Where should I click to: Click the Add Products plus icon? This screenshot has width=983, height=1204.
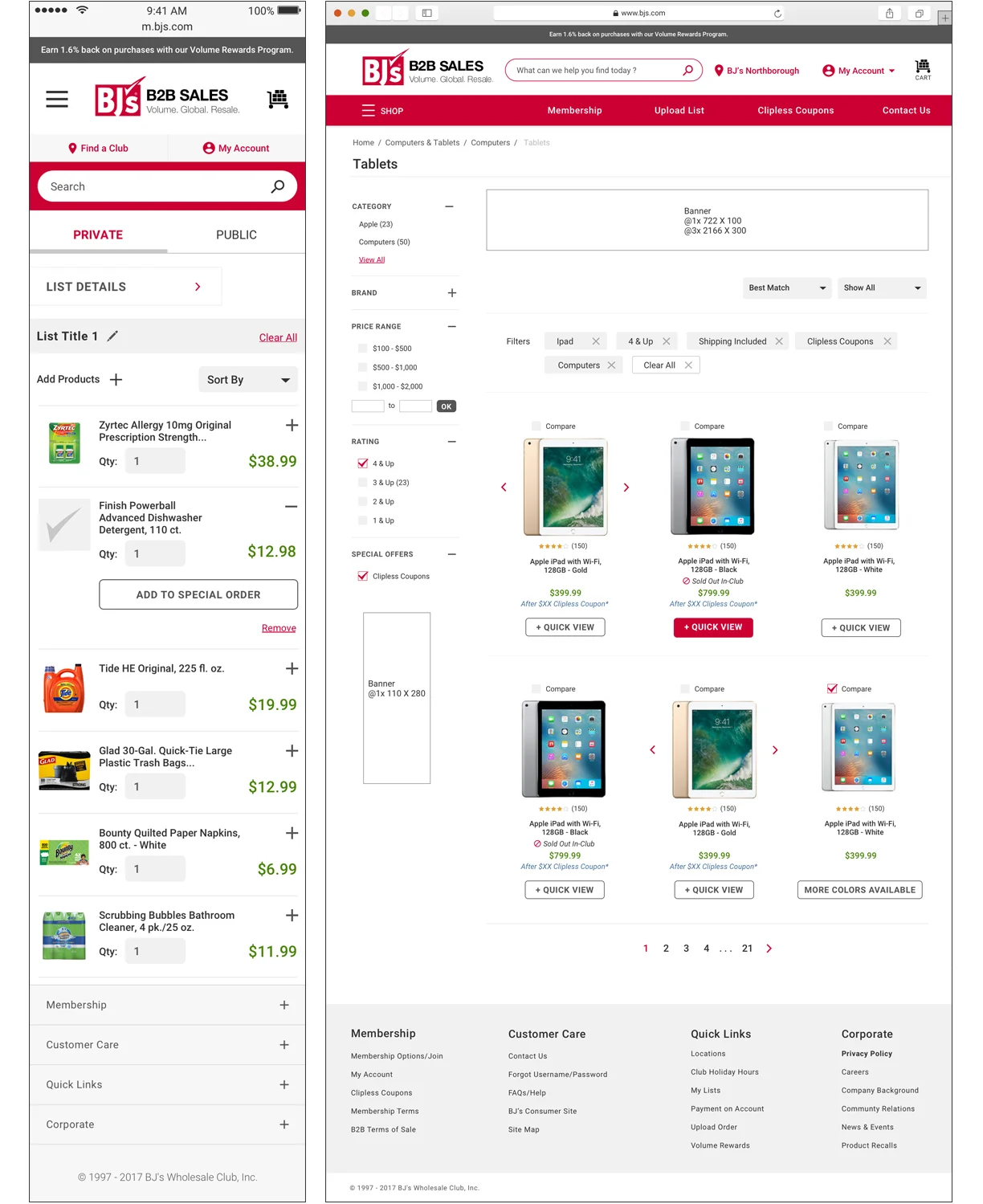pos(116,379)
